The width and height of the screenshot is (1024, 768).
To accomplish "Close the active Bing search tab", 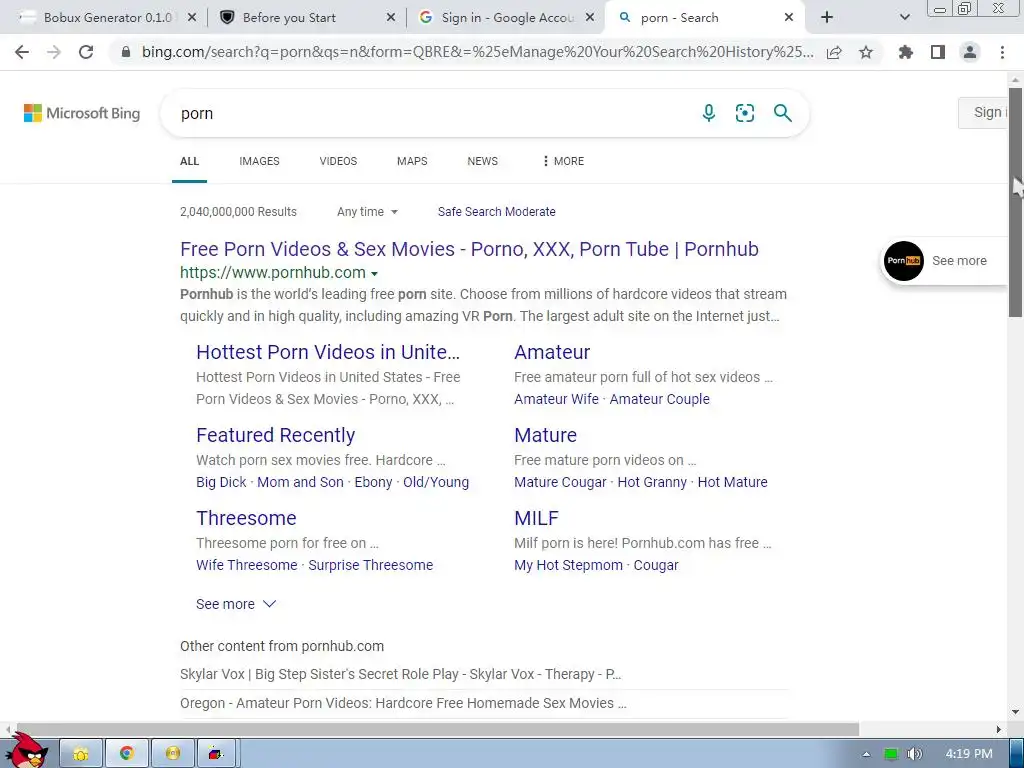I will coord(789,18).
